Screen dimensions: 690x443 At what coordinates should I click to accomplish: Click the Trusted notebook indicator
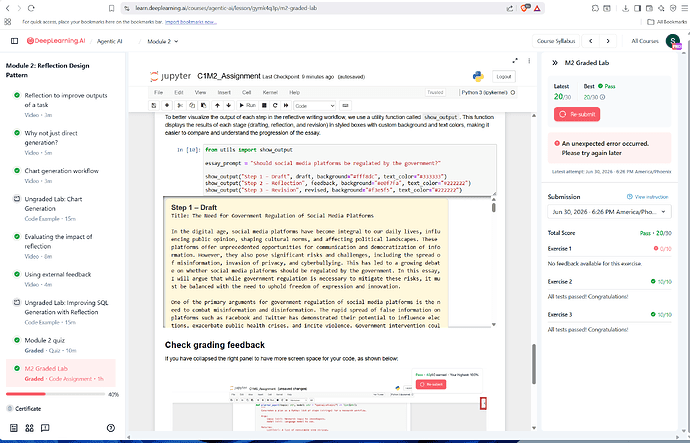(x=435, y=92)
